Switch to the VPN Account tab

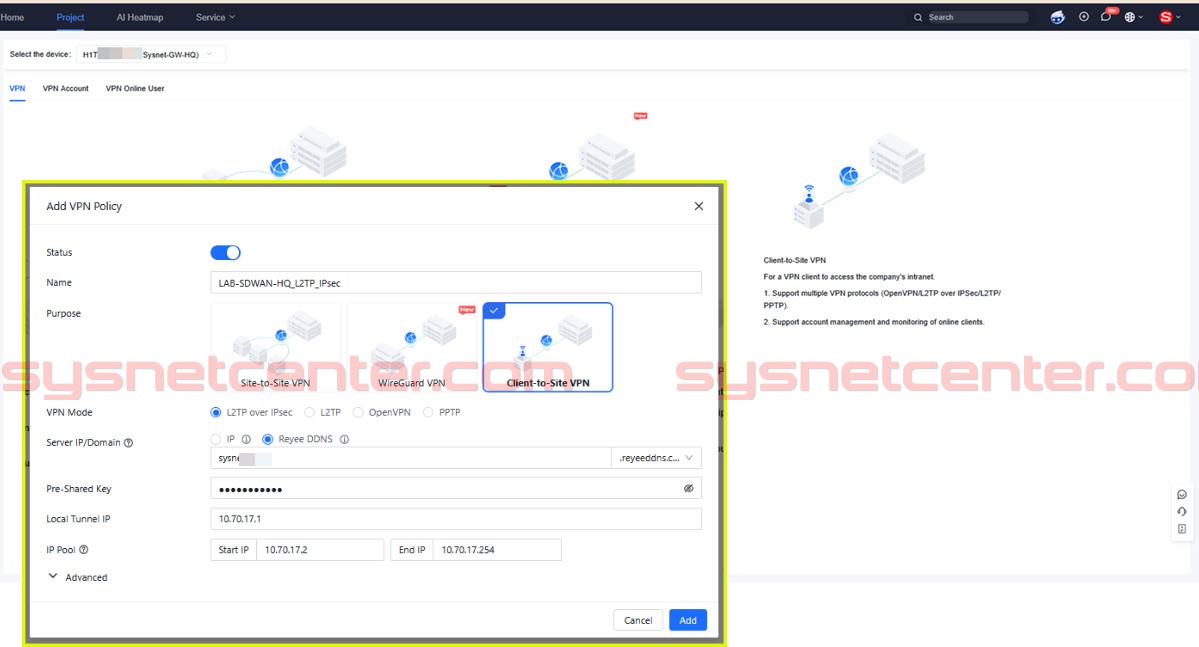tap(66, 88)
